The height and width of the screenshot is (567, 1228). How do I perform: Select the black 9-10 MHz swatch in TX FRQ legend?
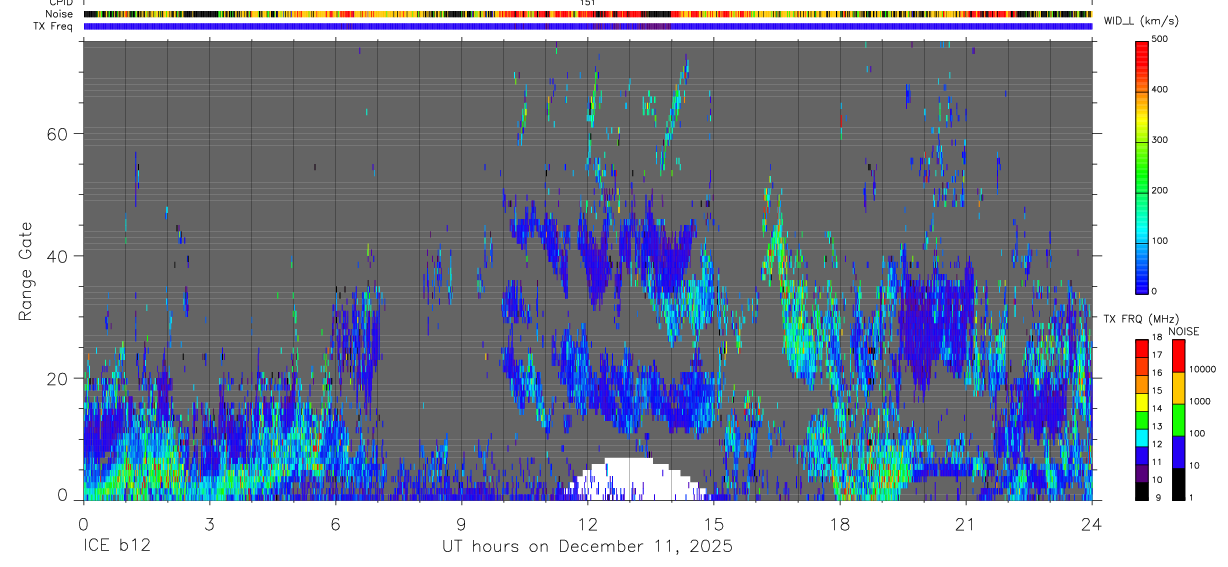[x=1142, y=489]
